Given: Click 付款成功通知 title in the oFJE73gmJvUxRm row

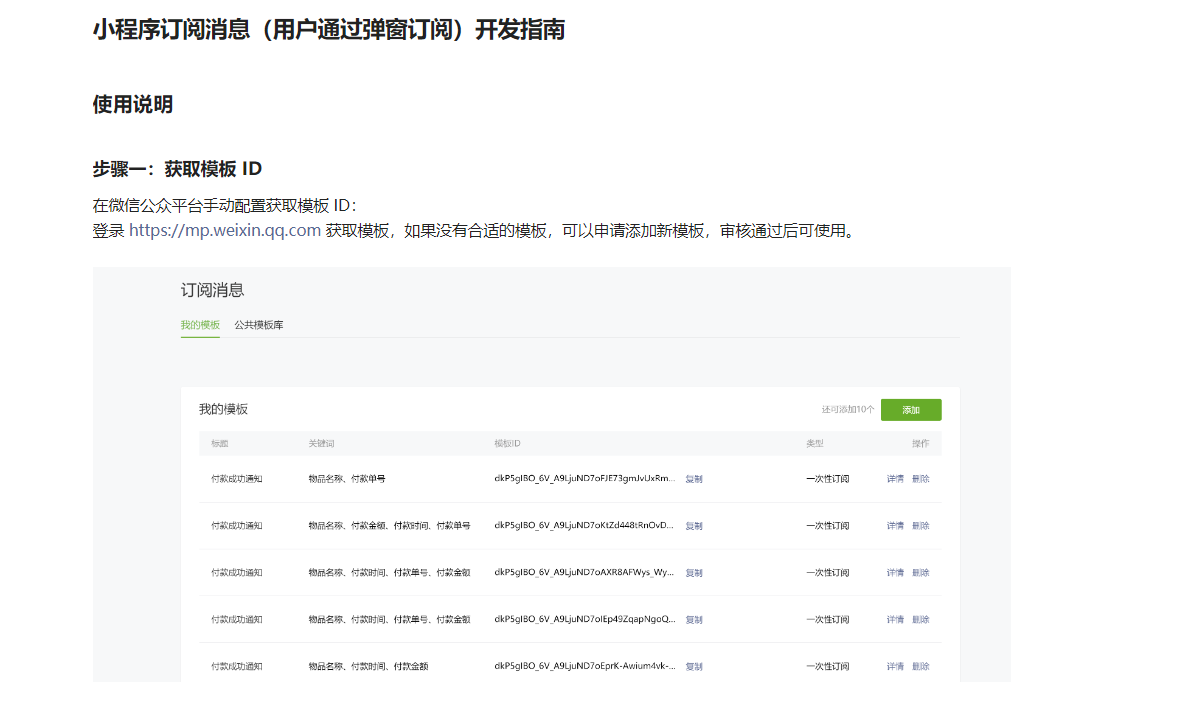Looking at the screenshot, I should pyautogui.click(x=237, y=479).
